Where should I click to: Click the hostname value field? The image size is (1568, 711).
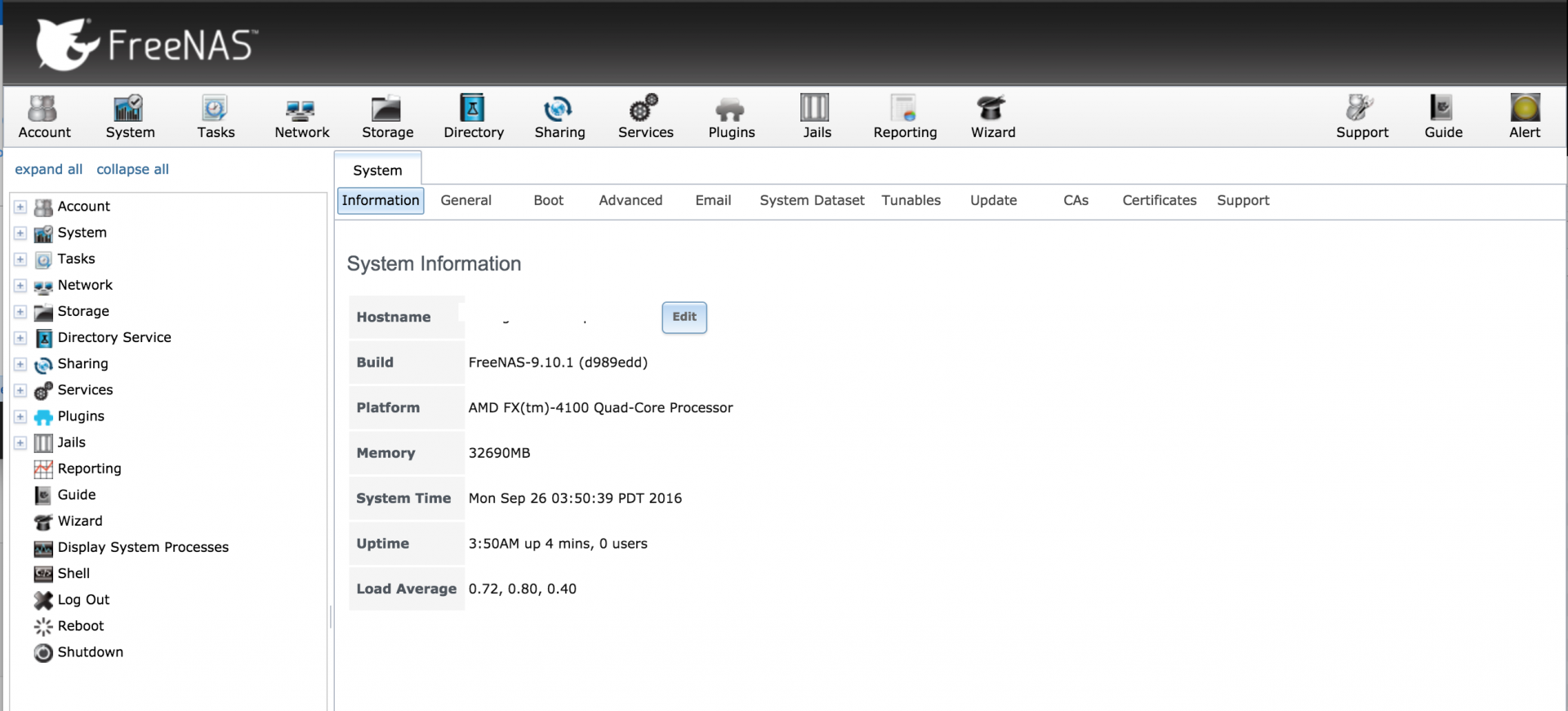coord(559,318)
